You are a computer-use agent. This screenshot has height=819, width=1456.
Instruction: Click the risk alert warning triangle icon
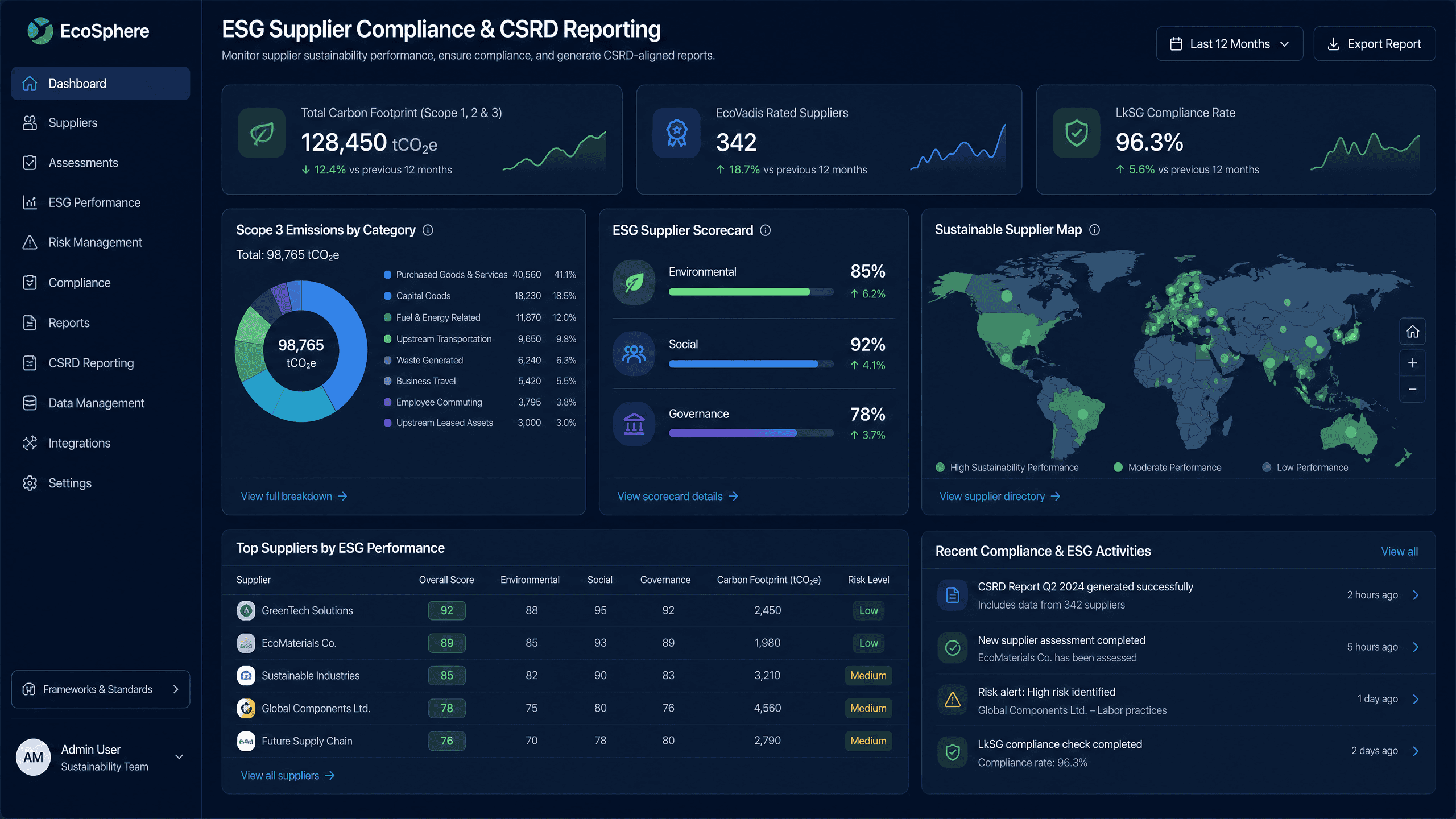click(953, 700)
